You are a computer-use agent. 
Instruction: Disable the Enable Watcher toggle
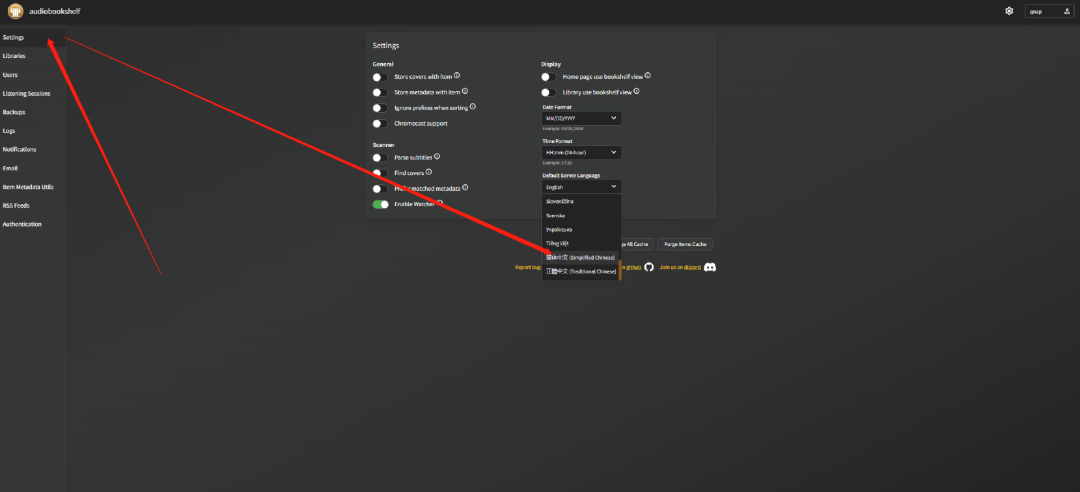(380, 204)
